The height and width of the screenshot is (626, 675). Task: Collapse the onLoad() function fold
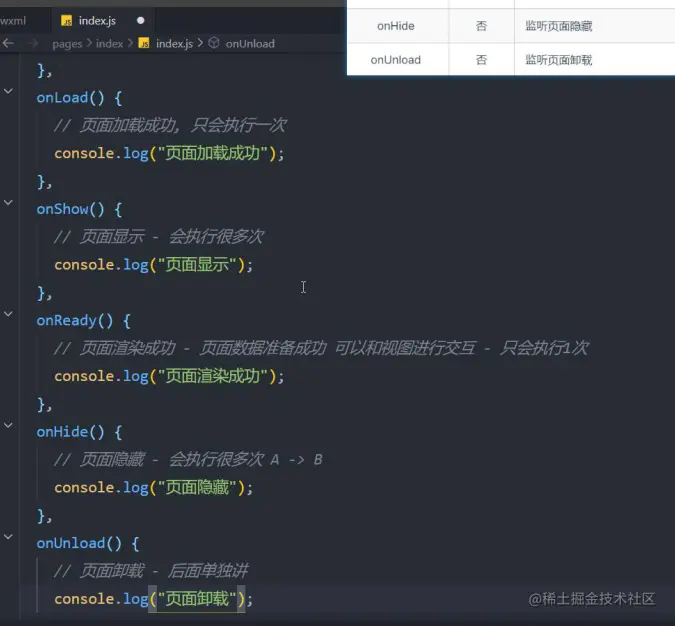pyautogui.click(x=8, y=91)
